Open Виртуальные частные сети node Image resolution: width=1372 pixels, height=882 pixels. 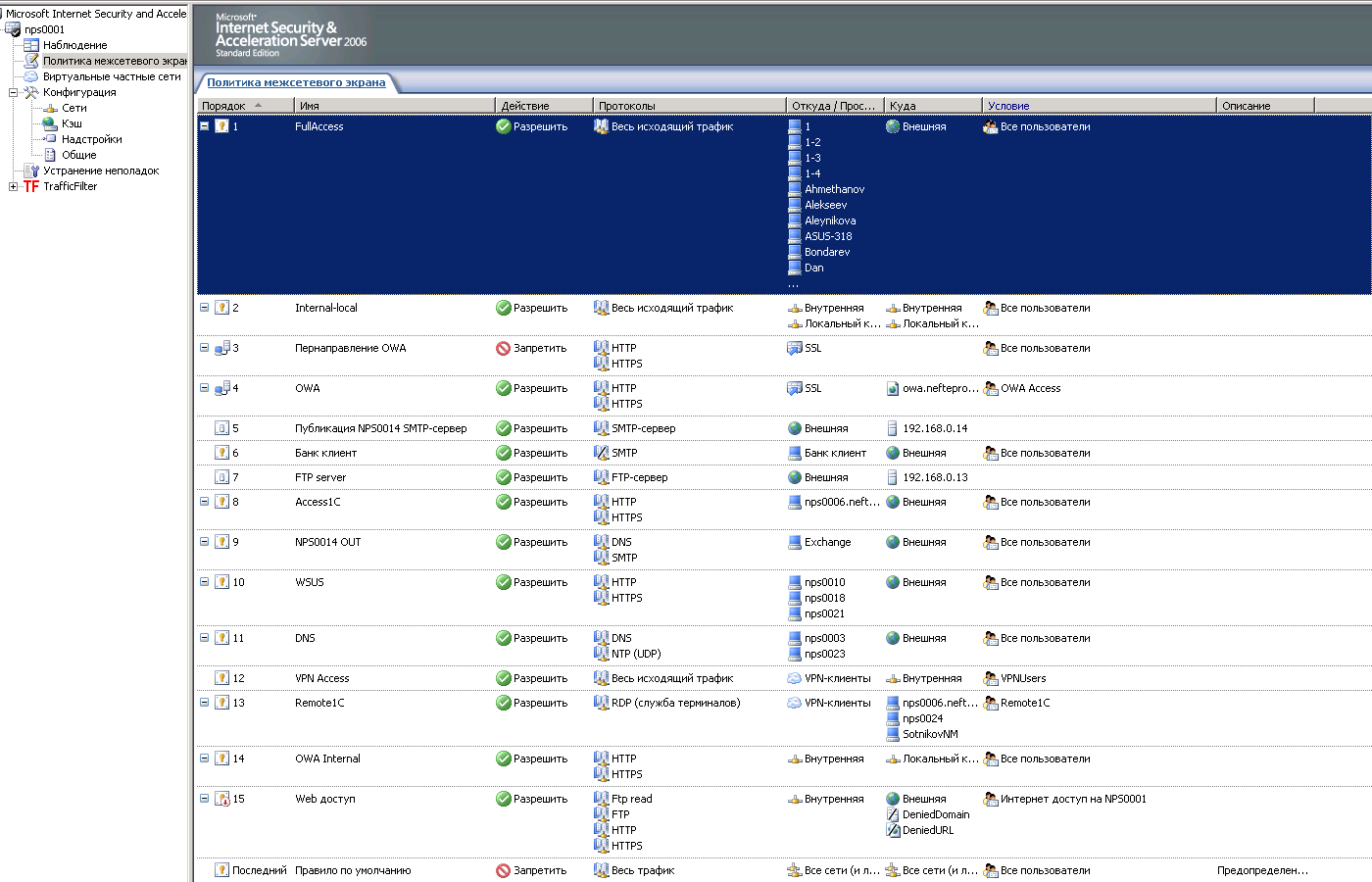click(x=111, y=76)
